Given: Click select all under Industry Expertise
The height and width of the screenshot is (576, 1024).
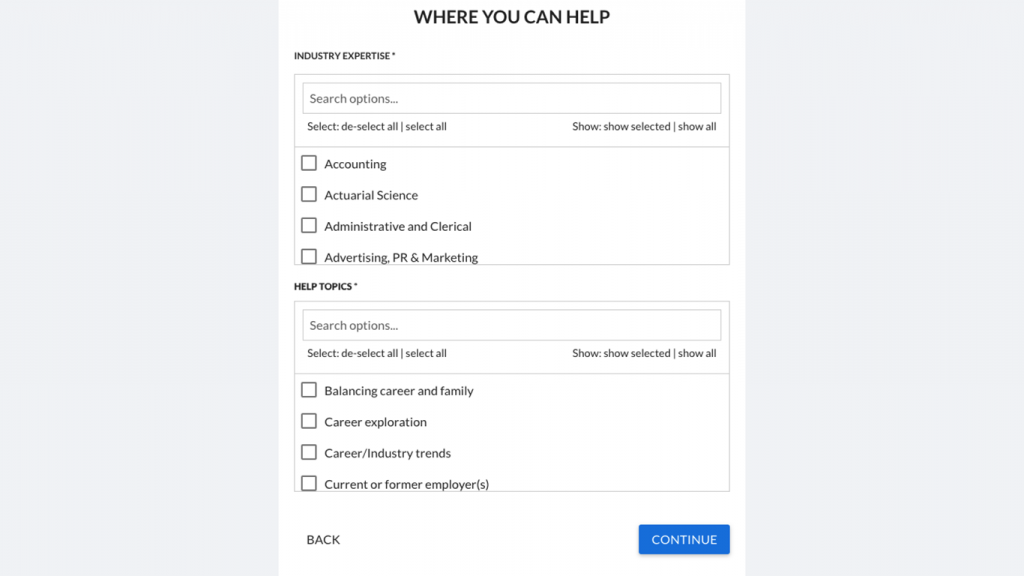Looking at the screenshot, I should coord(426,126).
